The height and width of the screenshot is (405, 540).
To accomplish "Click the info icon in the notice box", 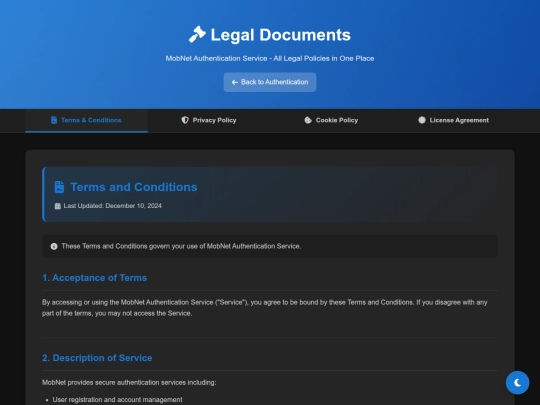I will 54,246.
